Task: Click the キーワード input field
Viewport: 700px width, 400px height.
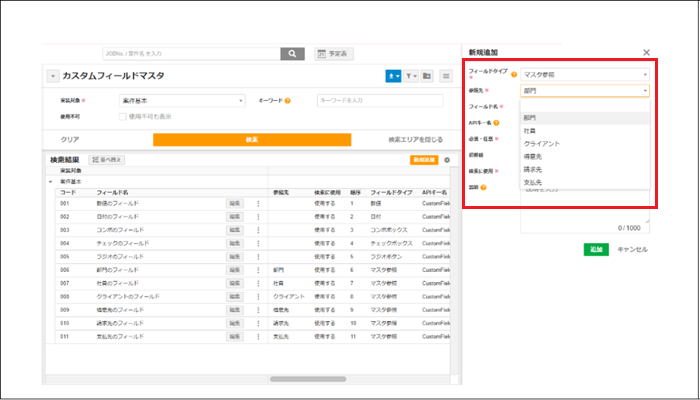Action: 381,100
